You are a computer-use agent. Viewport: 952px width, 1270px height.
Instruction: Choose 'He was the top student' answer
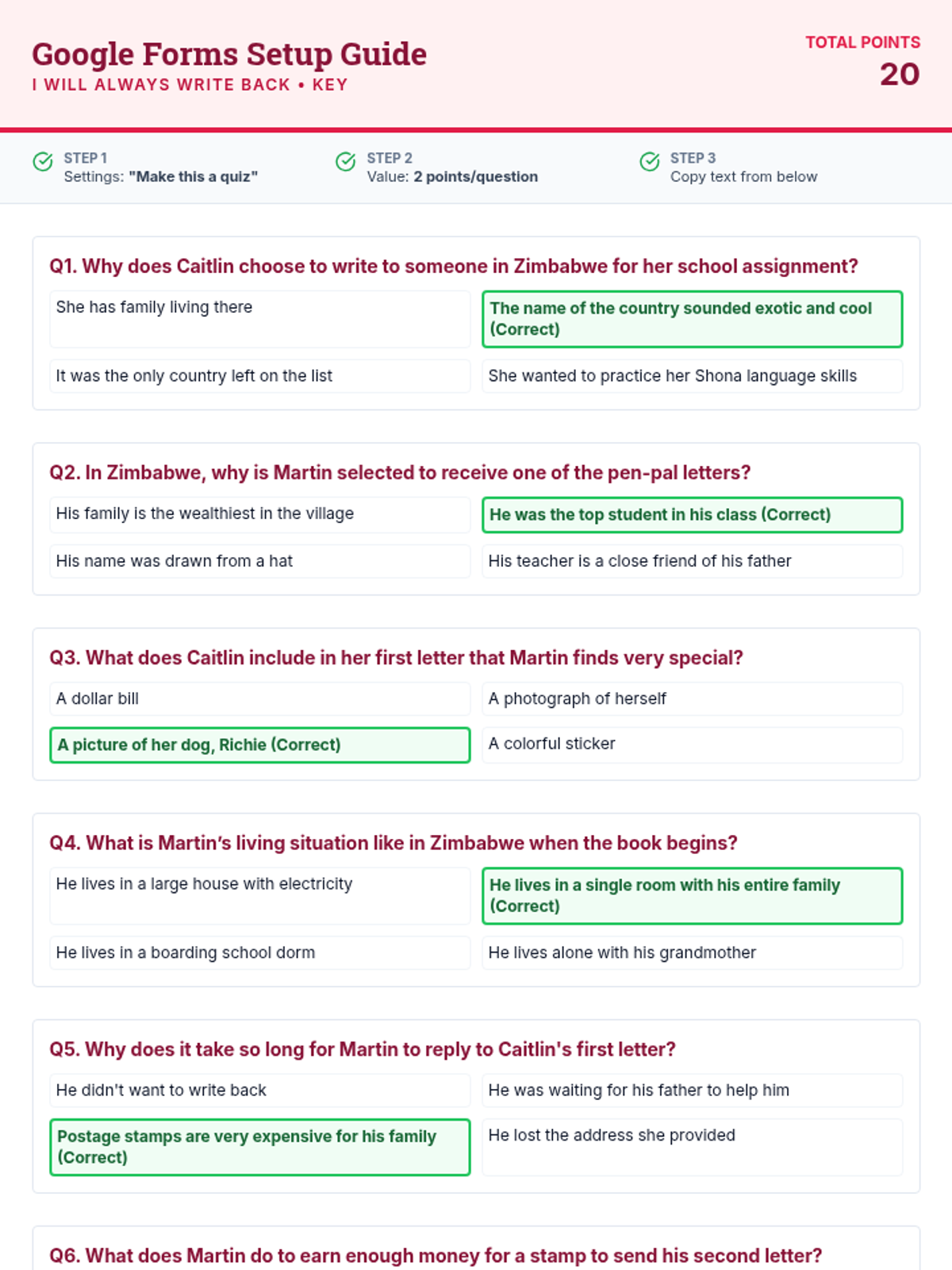pyautogui.click(x=693, y=514)
